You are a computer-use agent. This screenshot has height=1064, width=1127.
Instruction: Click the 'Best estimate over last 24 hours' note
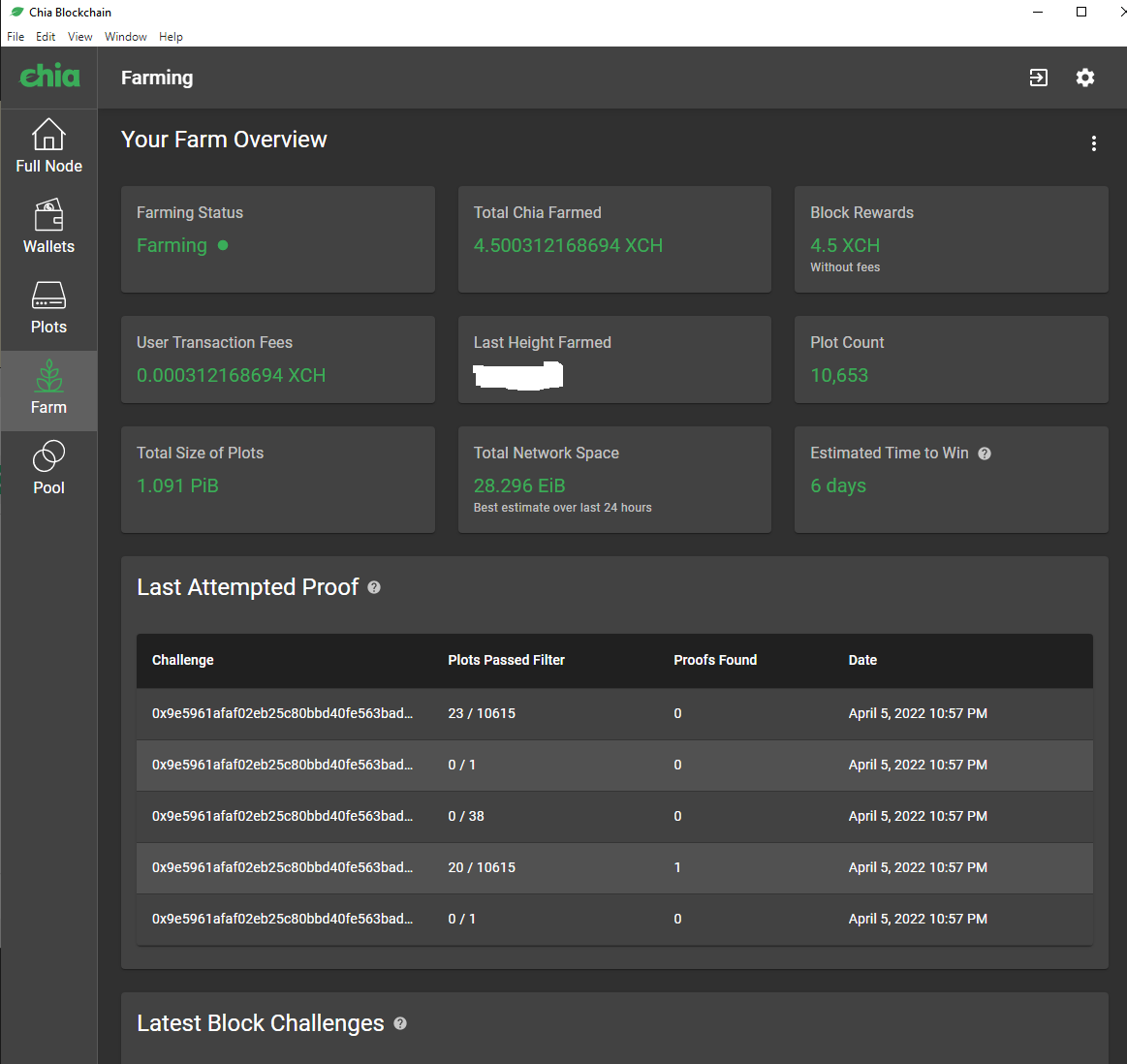pos(562,508)
